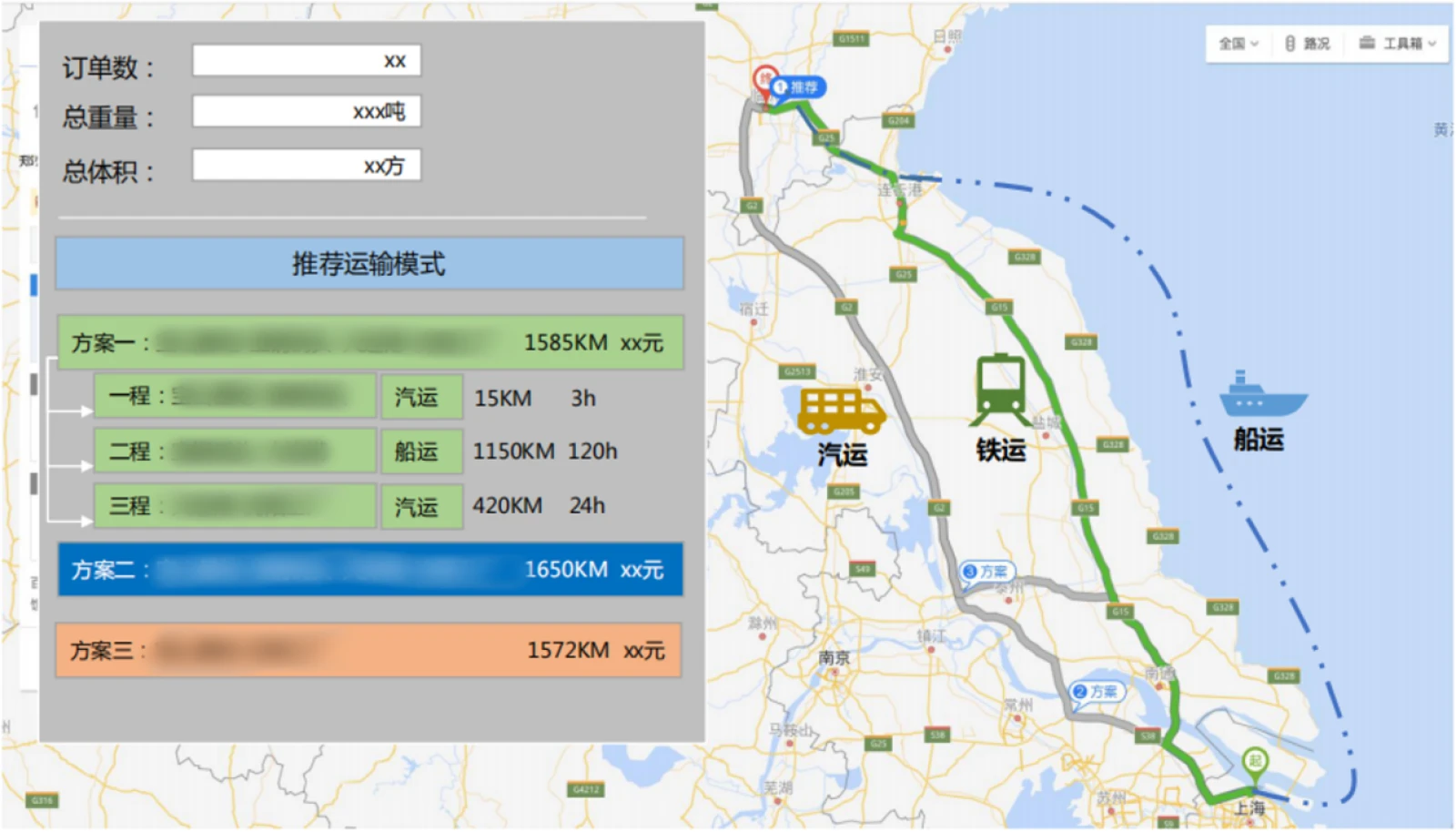Click the yellow truck 汽运 icon on map
The height and width of the screenshot is (832, 1456).
tap(841, 410)
